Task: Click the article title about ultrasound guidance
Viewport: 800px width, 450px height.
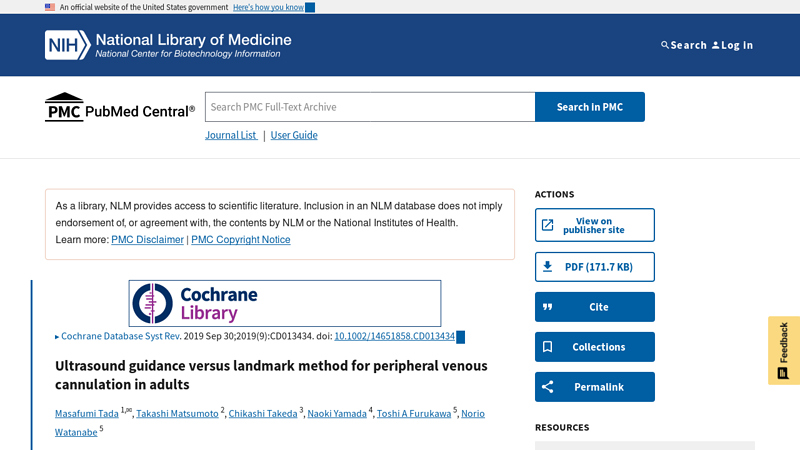Action: point(271,375)
